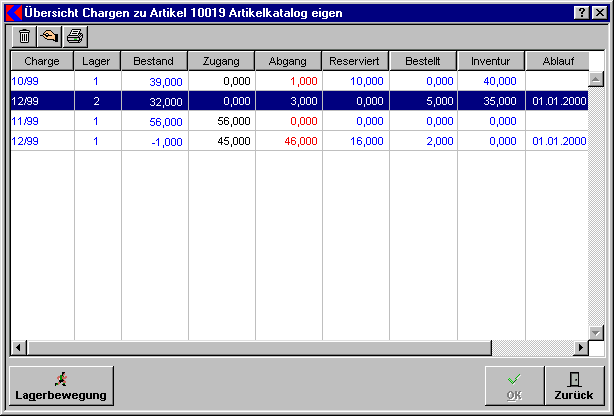The width and height of the screenshot is (614, 416).
Task: Click the trash can delete icon
Action: [x=24, y=36]
